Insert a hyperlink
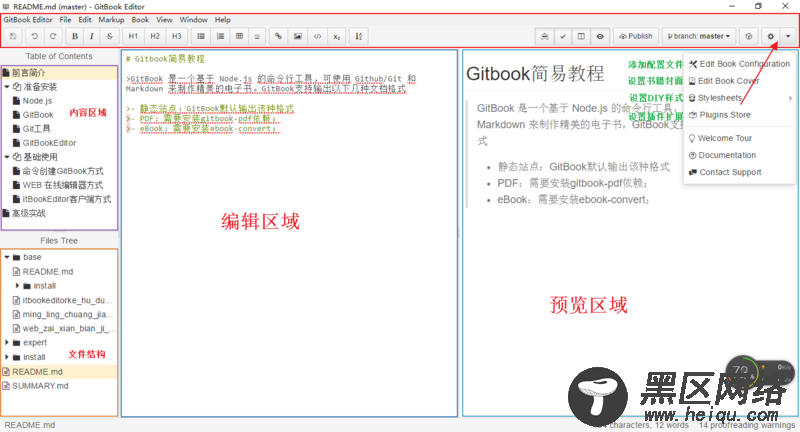Image resolution: width=800 pixels, height=432 pixels. (x=278, y=36)
